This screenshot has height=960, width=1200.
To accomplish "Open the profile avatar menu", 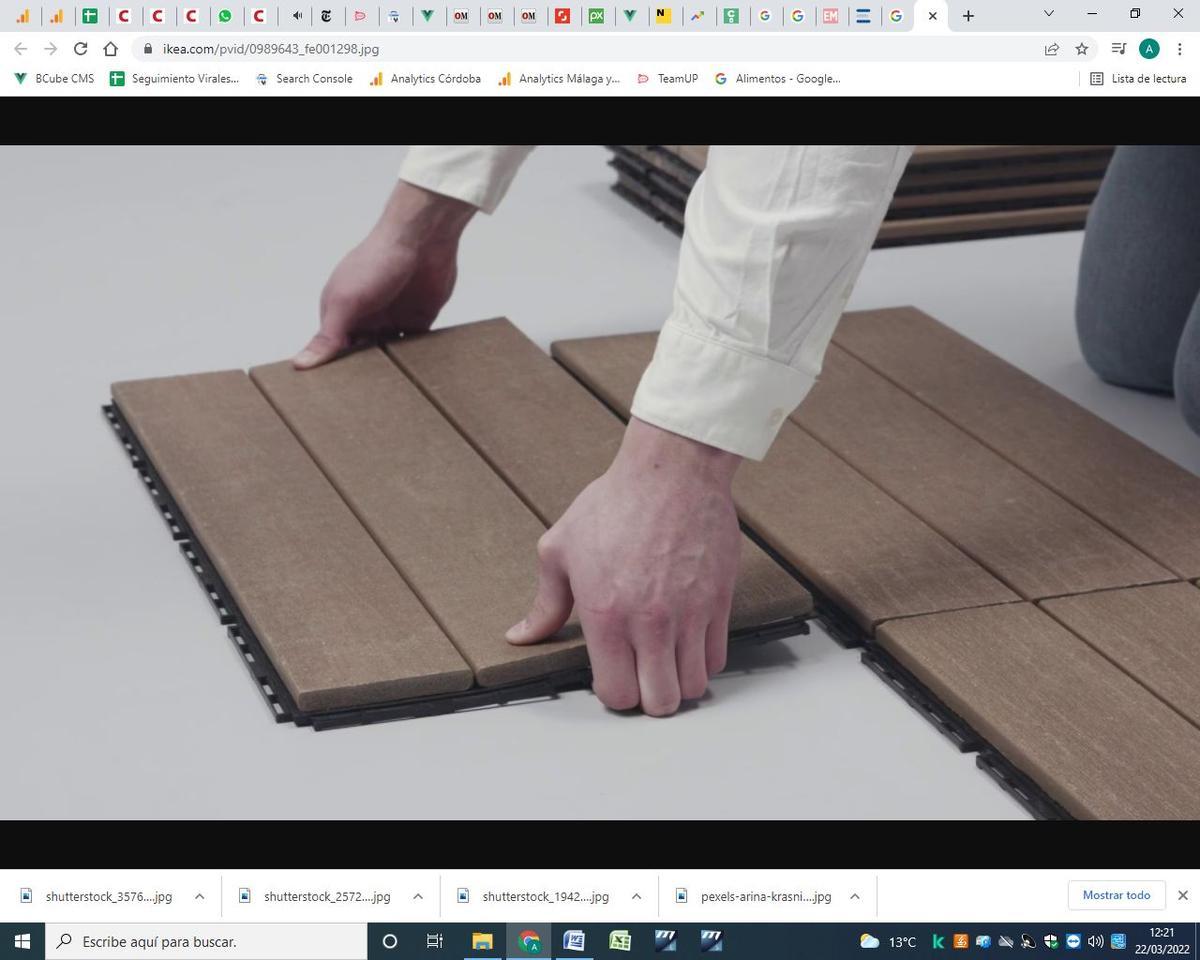I will click(x=1151, y=48).
